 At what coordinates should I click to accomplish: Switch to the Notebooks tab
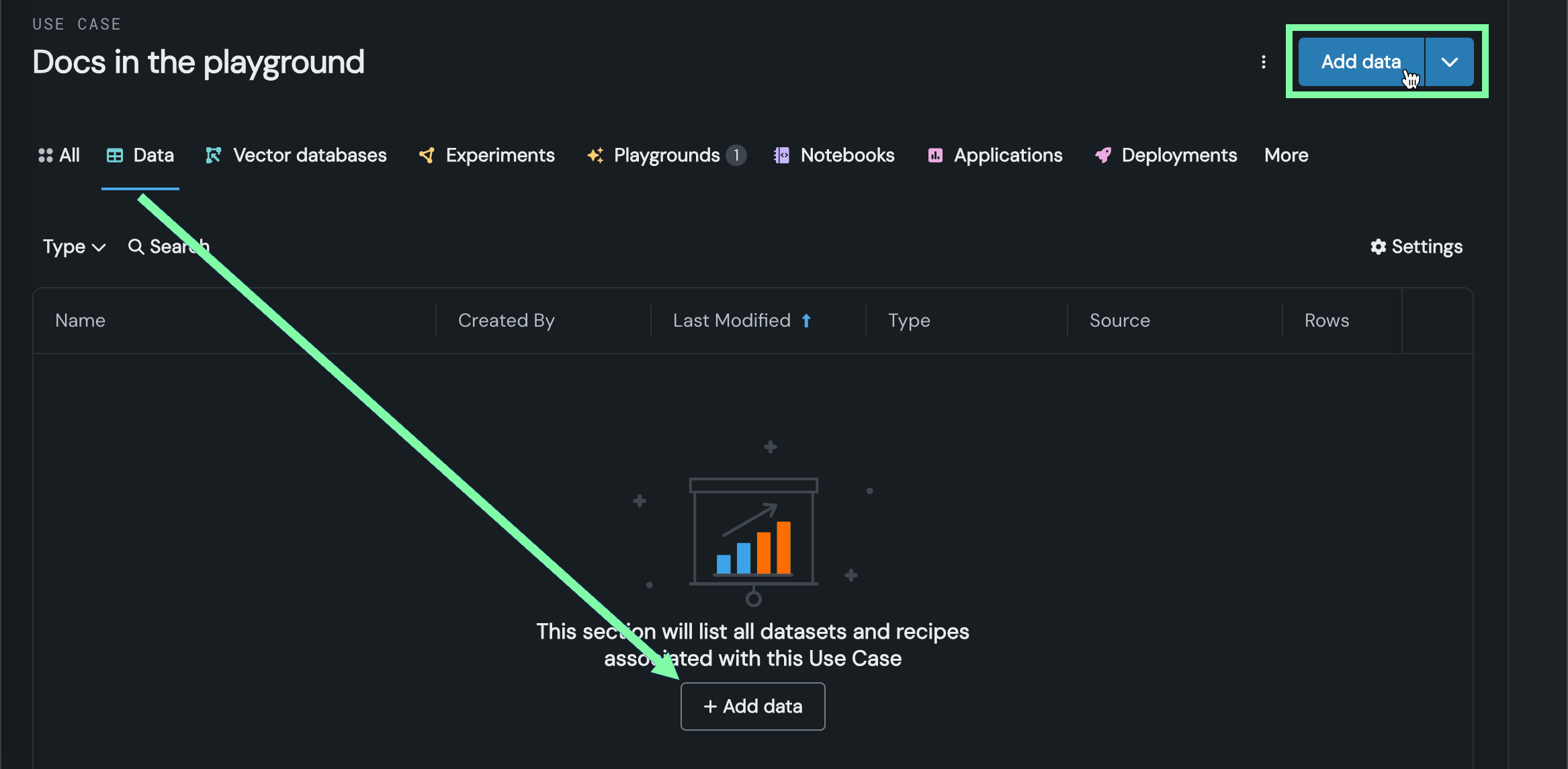coord(847,155)
